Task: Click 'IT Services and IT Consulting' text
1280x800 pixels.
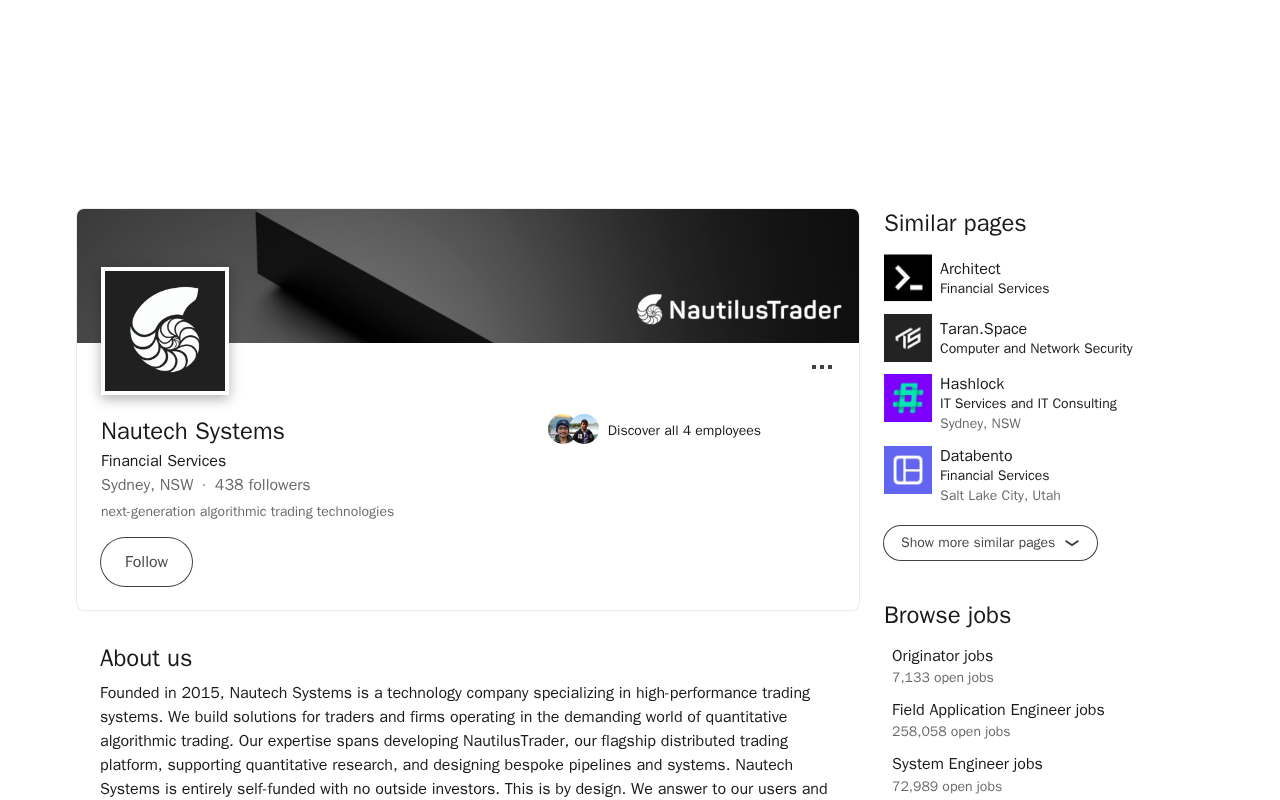Action: (1028, 404)
